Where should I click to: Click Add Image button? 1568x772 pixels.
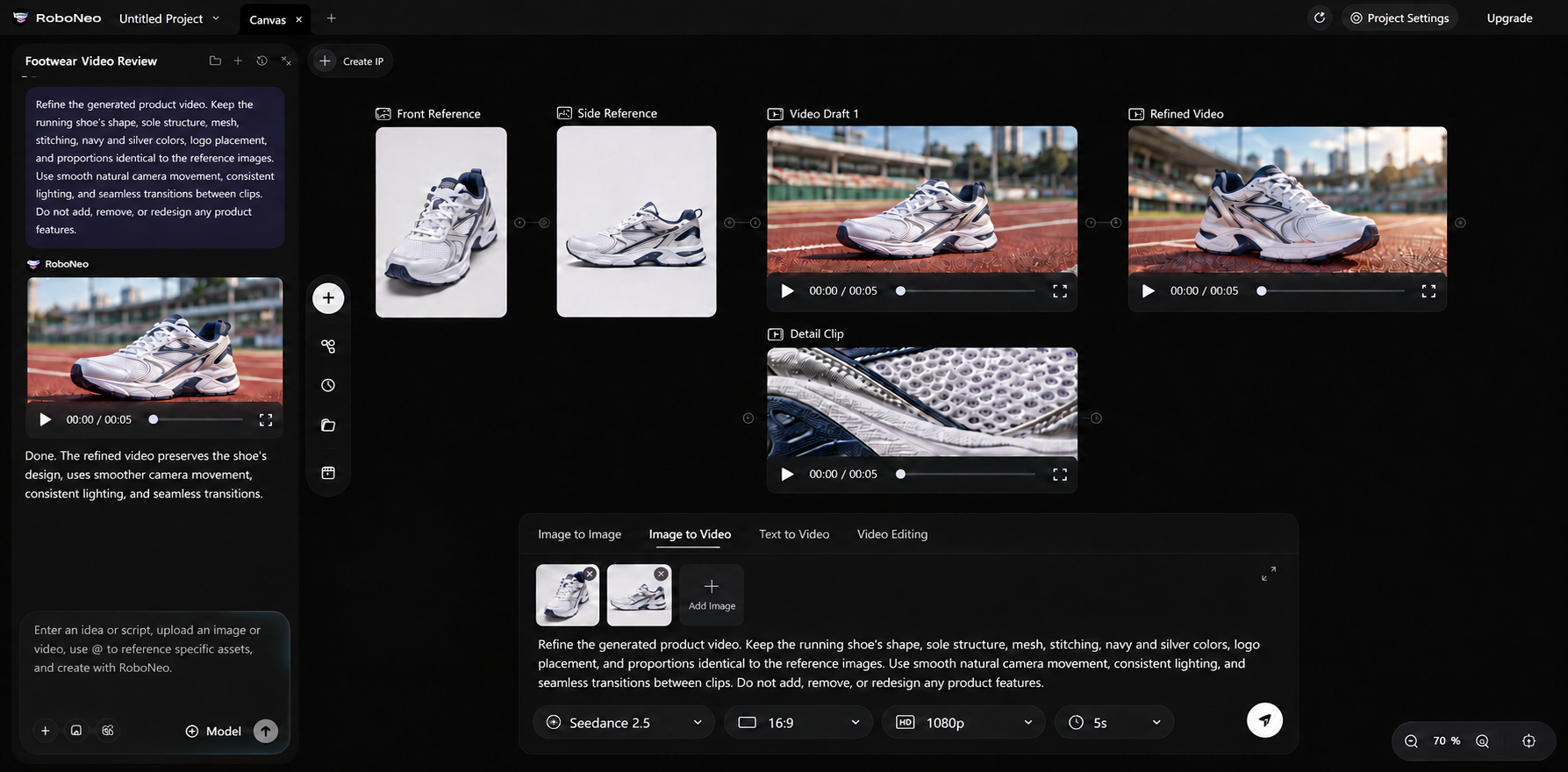(712, 595)
